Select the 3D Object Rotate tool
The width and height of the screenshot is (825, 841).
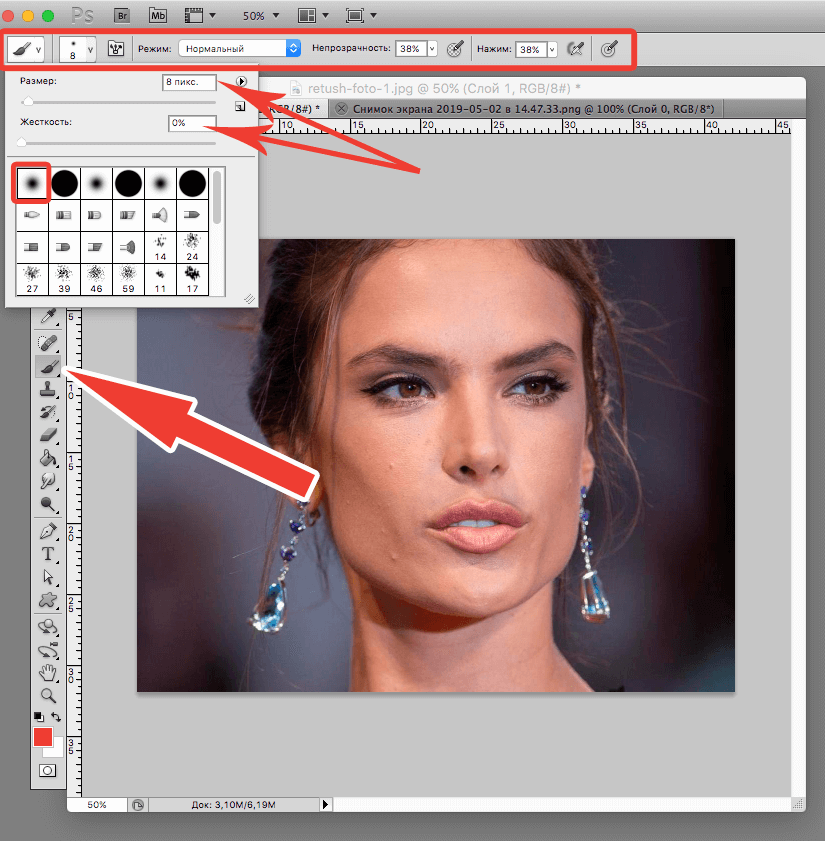[48, 626]
